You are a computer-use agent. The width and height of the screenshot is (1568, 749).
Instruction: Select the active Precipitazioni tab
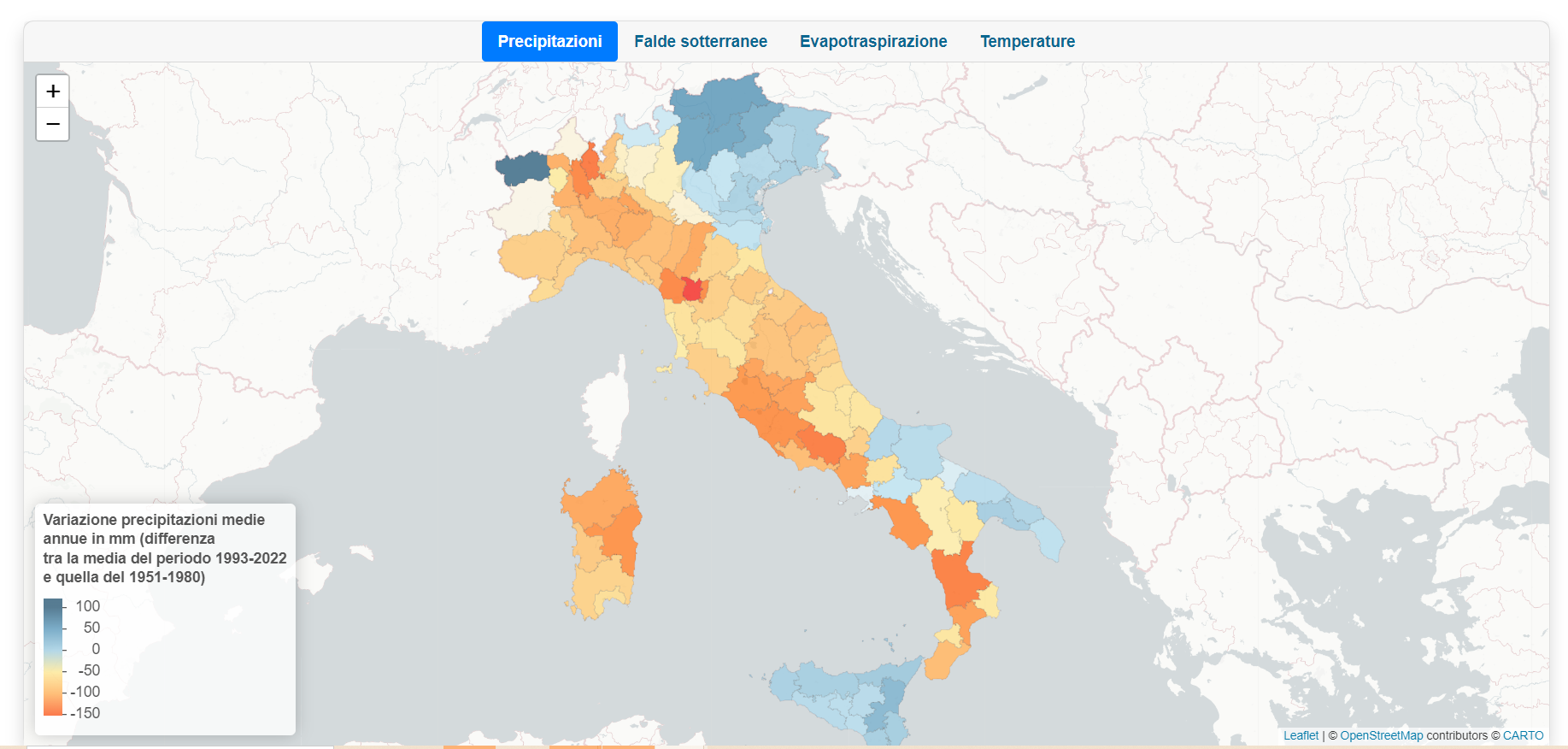(549, 41)
